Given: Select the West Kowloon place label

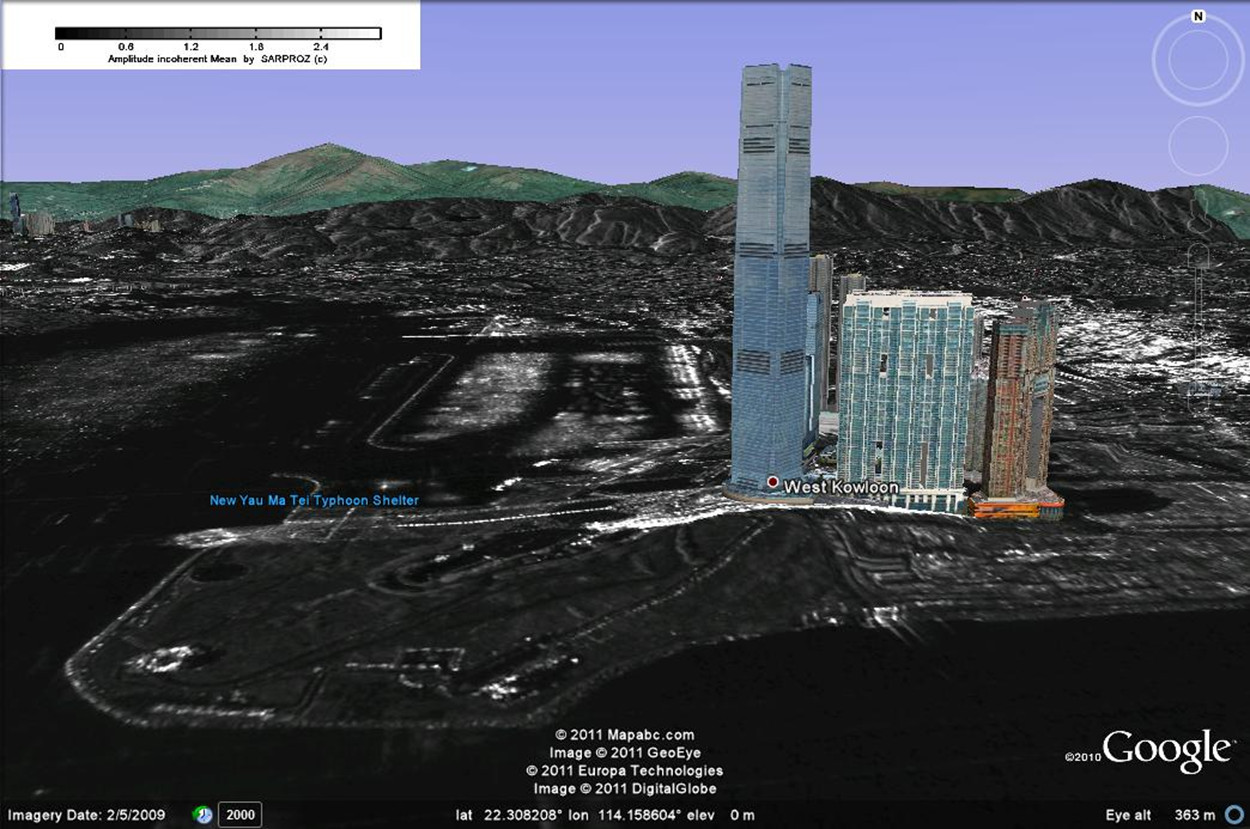Looking at the screenshot, I should click(840, 487).
